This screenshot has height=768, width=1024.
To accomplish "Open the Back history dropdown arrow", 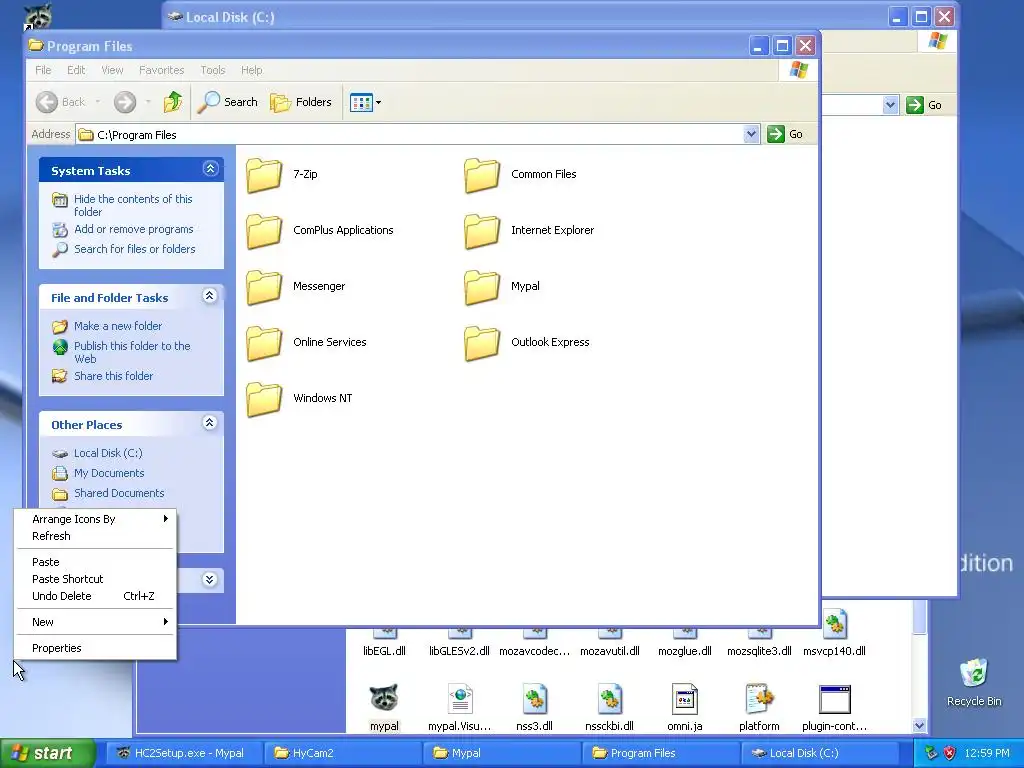I will click(98, 102).
